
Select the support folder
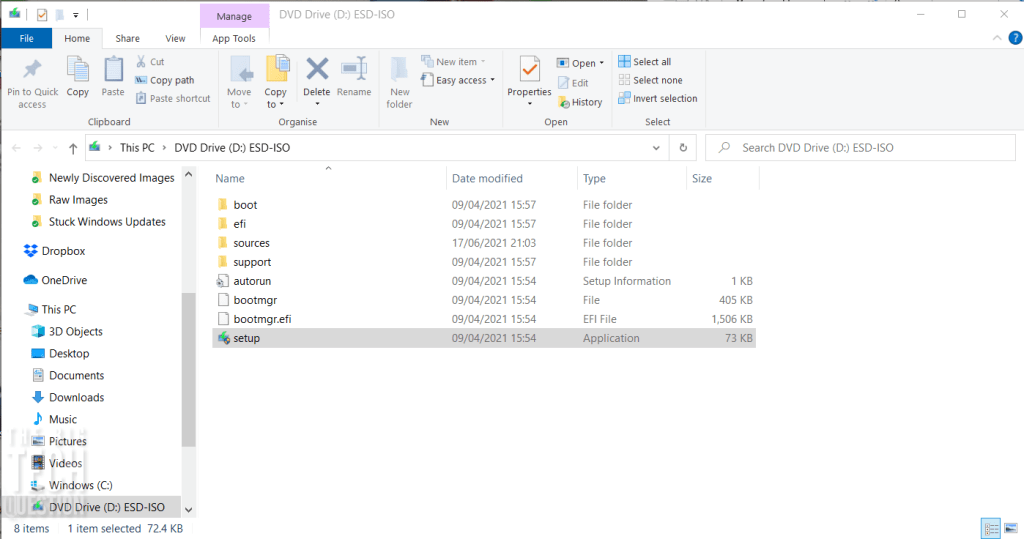pos(252,262)
